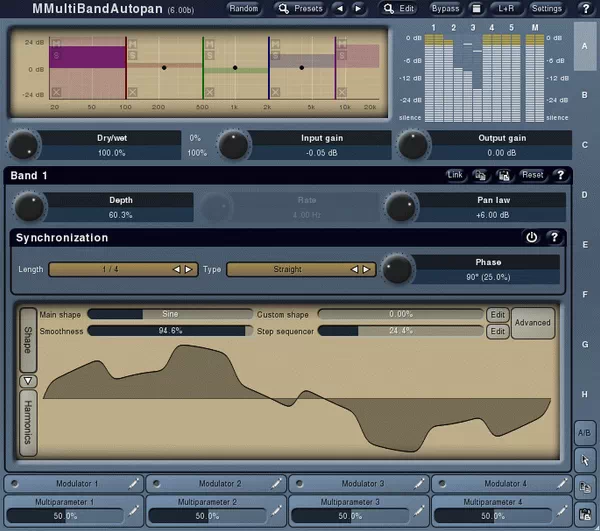Open the L+R channel mode selector

506,8
